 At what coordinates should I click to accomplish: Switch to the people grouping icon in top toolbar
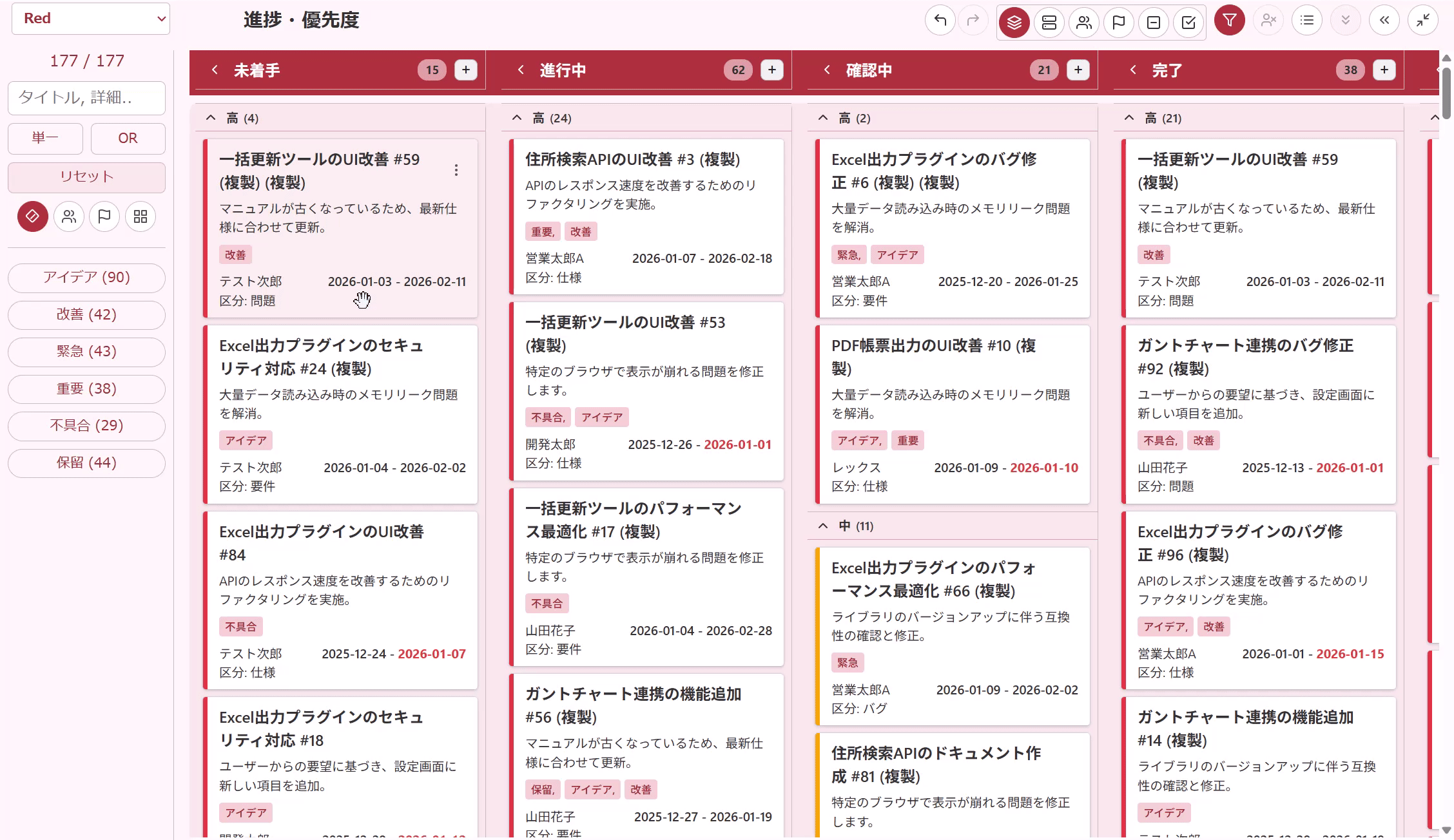pos(1084,23)
